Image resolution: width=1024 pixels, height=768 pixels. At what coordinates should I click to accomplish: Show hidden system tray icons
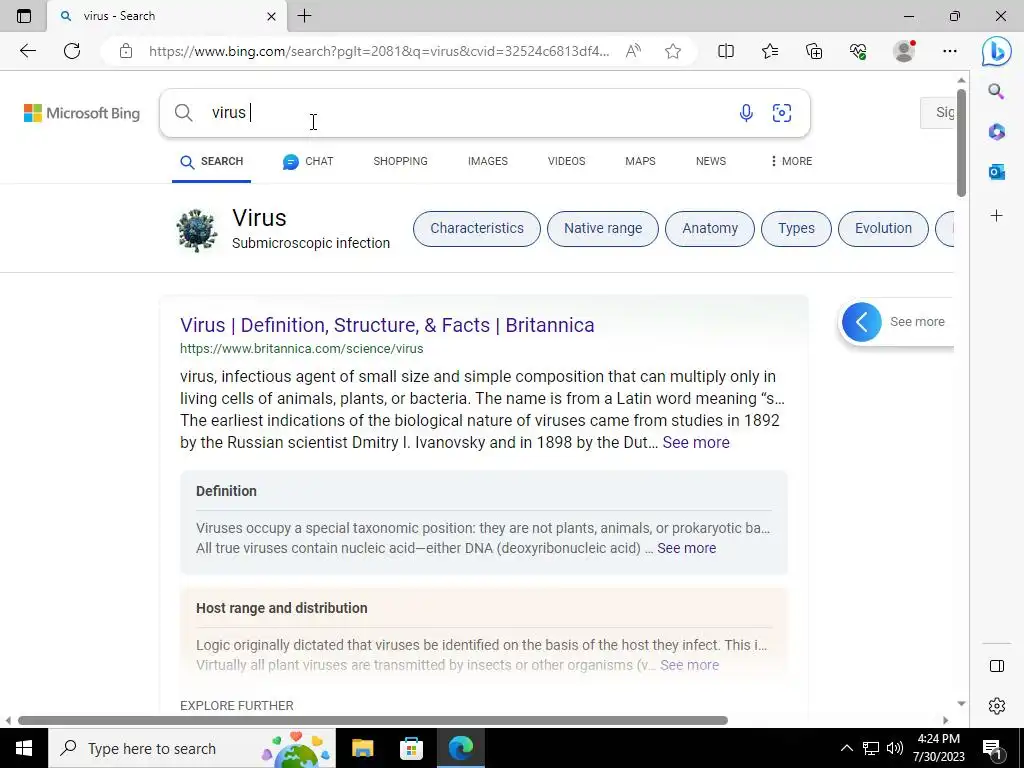click(x=846, y=748)
